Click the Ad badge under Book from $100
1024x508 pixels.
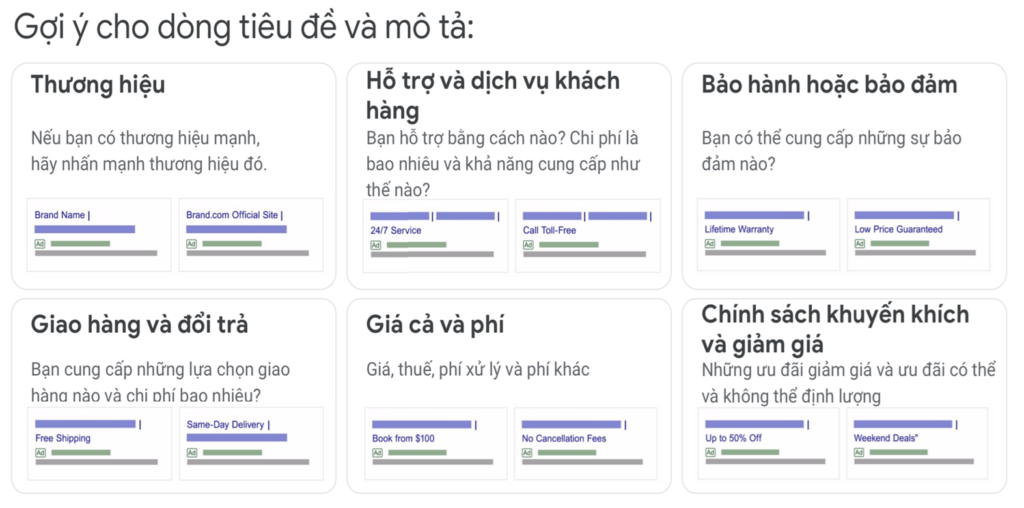(377, 452)
